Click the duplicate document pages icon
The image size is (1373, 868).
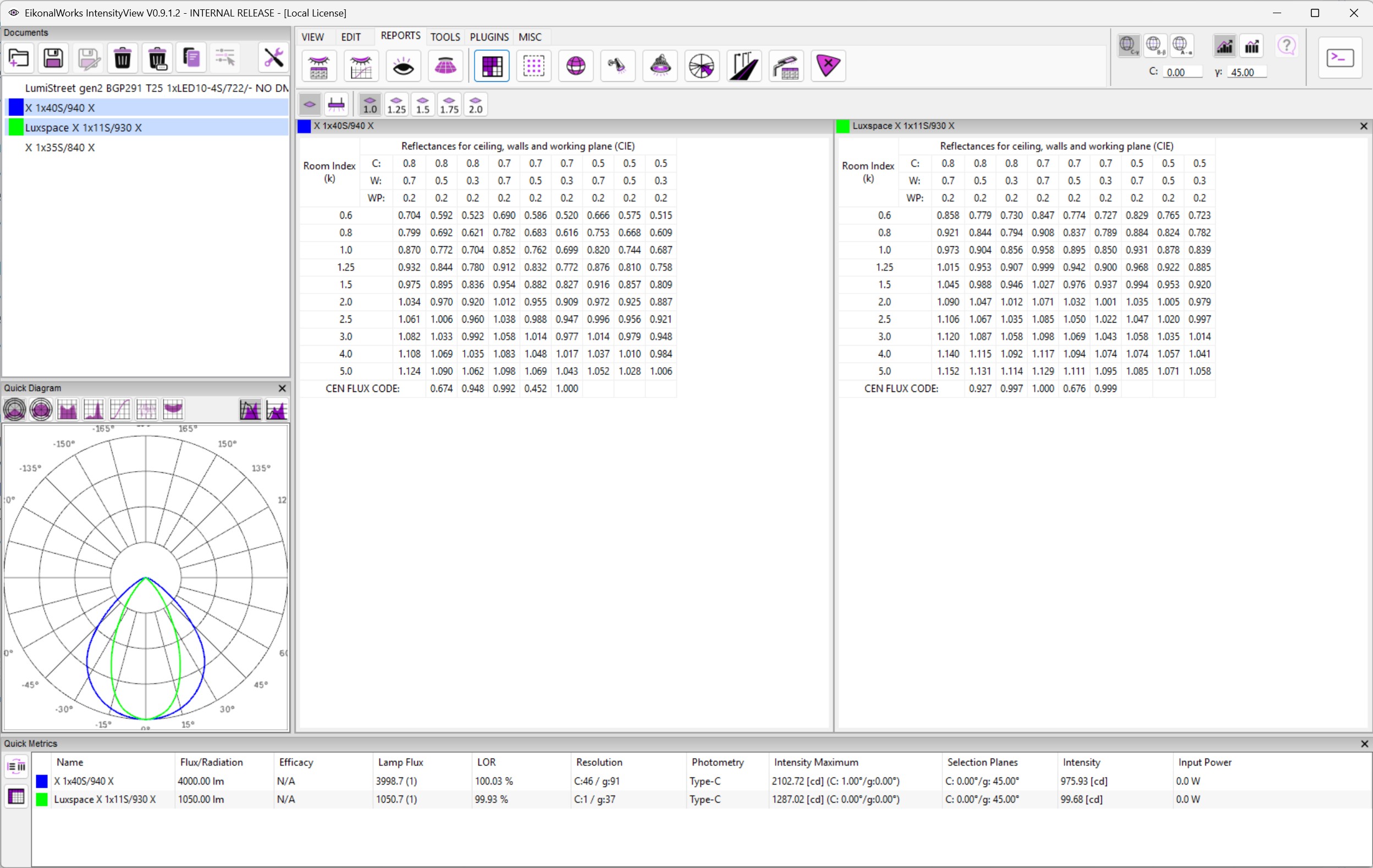[x=191, y=58]
